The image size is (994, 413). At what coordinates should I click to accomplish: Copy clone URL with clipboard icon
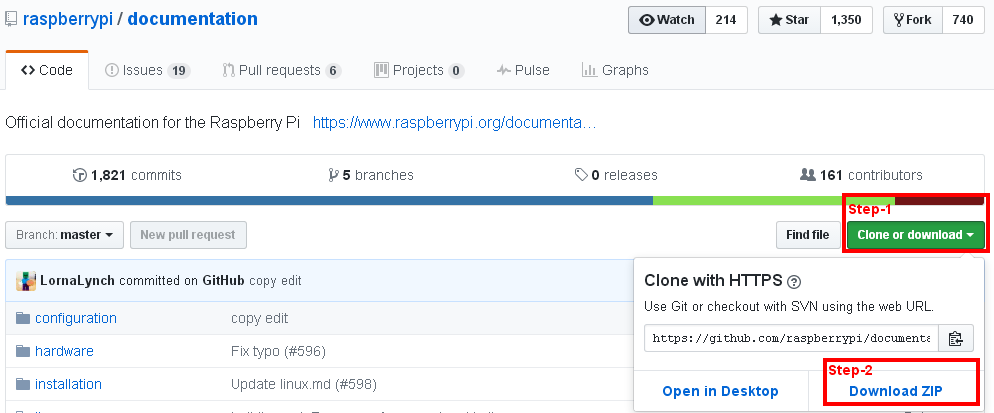click(x=956, y=338)
